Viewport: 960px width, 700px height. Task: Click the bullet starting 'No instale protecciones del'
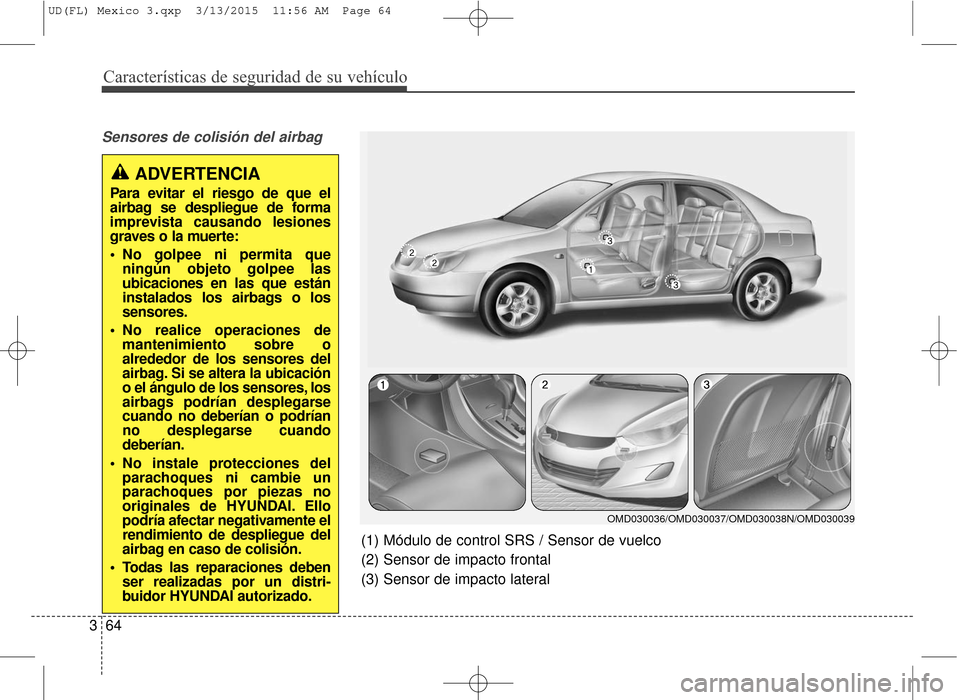tap(220, 506)
